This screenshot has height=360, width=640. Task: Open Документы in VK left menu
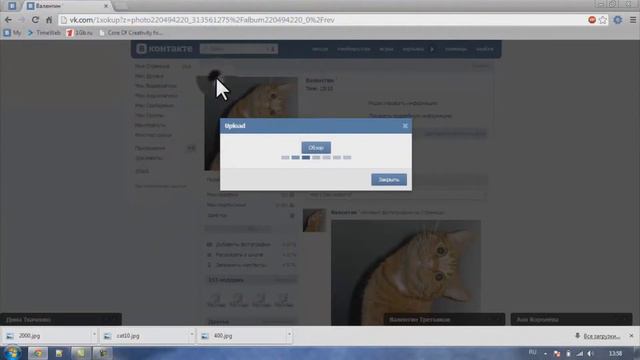click(x=149, y=158)
